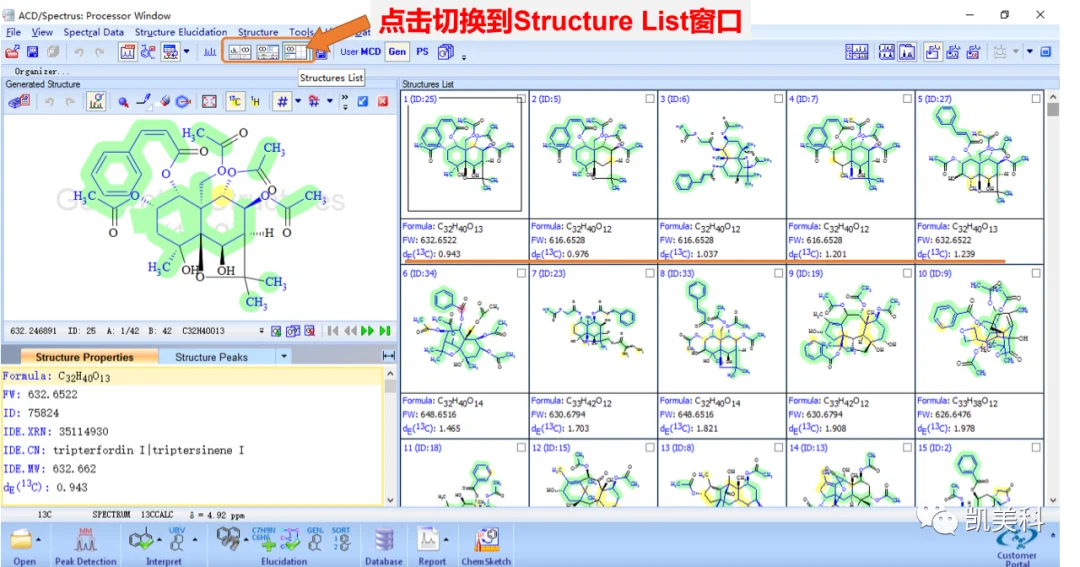The image size is (1080, 567).
Task: Open the File menu
Action: pos(13,32)
